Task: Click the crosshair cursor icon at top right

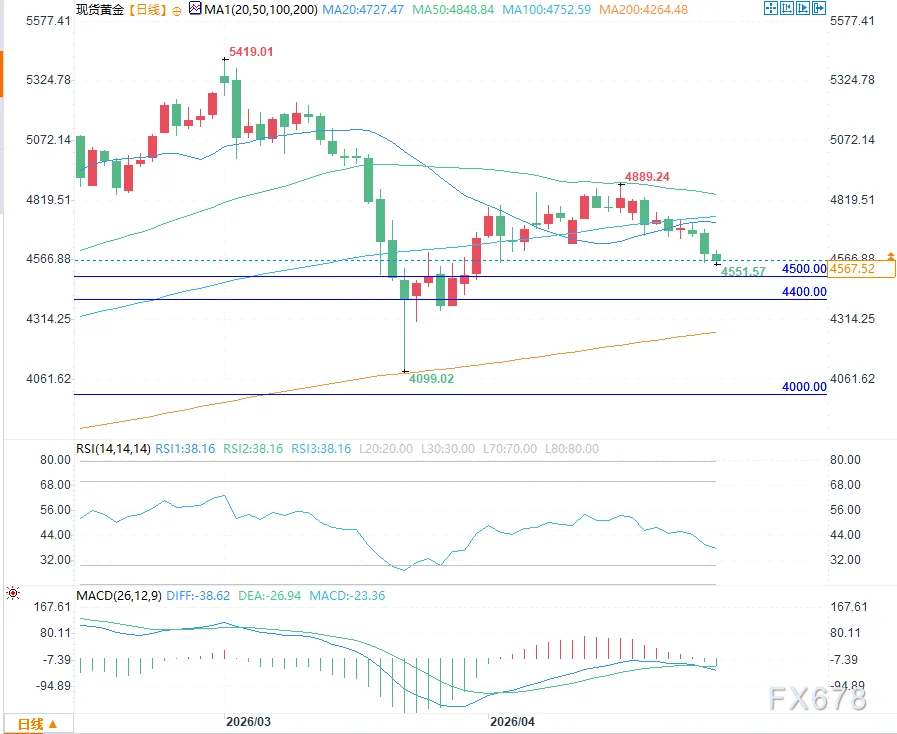Action: click(771, 8)
